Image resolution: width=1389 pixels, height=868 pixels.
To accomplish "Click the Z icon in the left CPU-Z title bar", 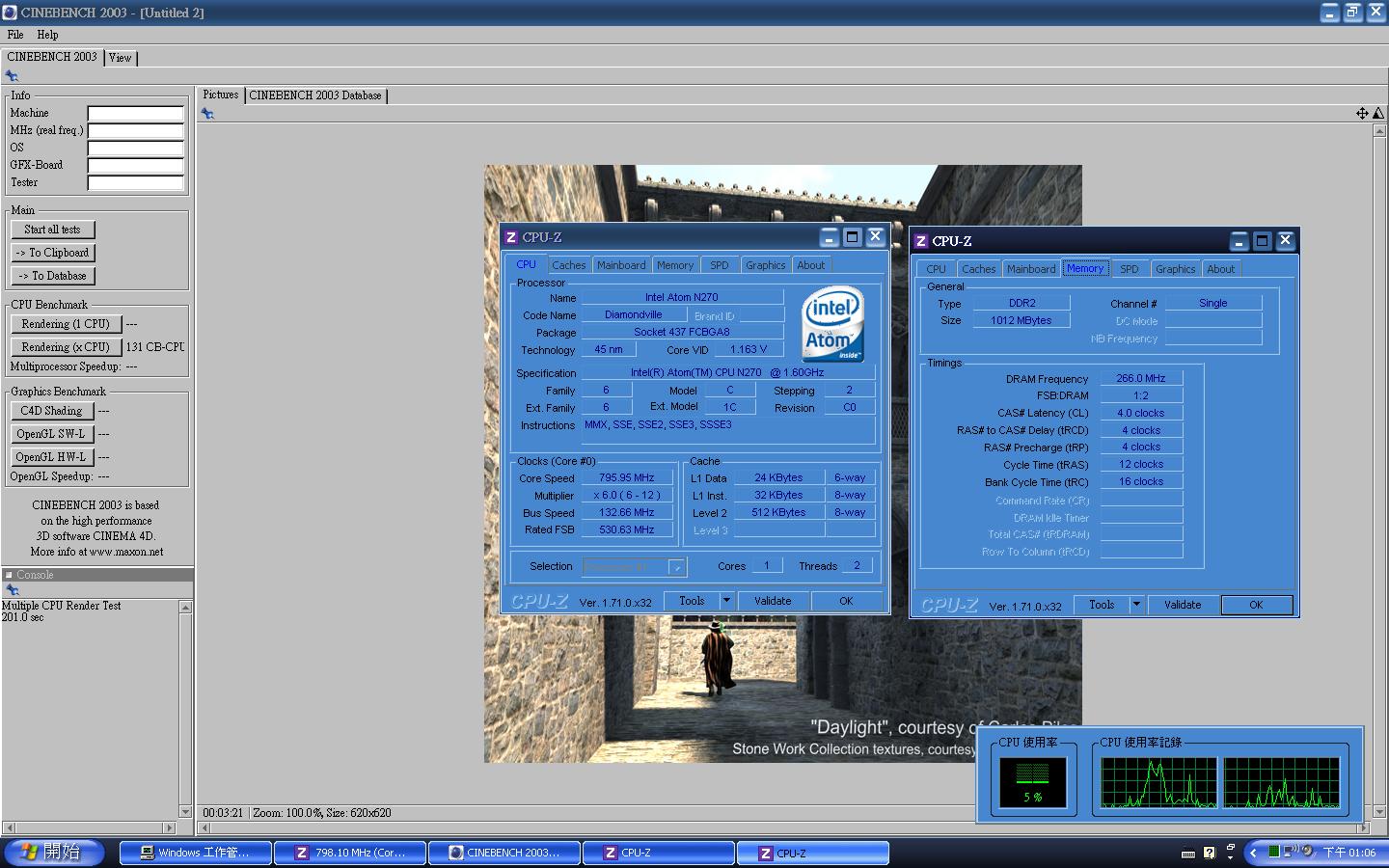I will click(x=511, y=237).
